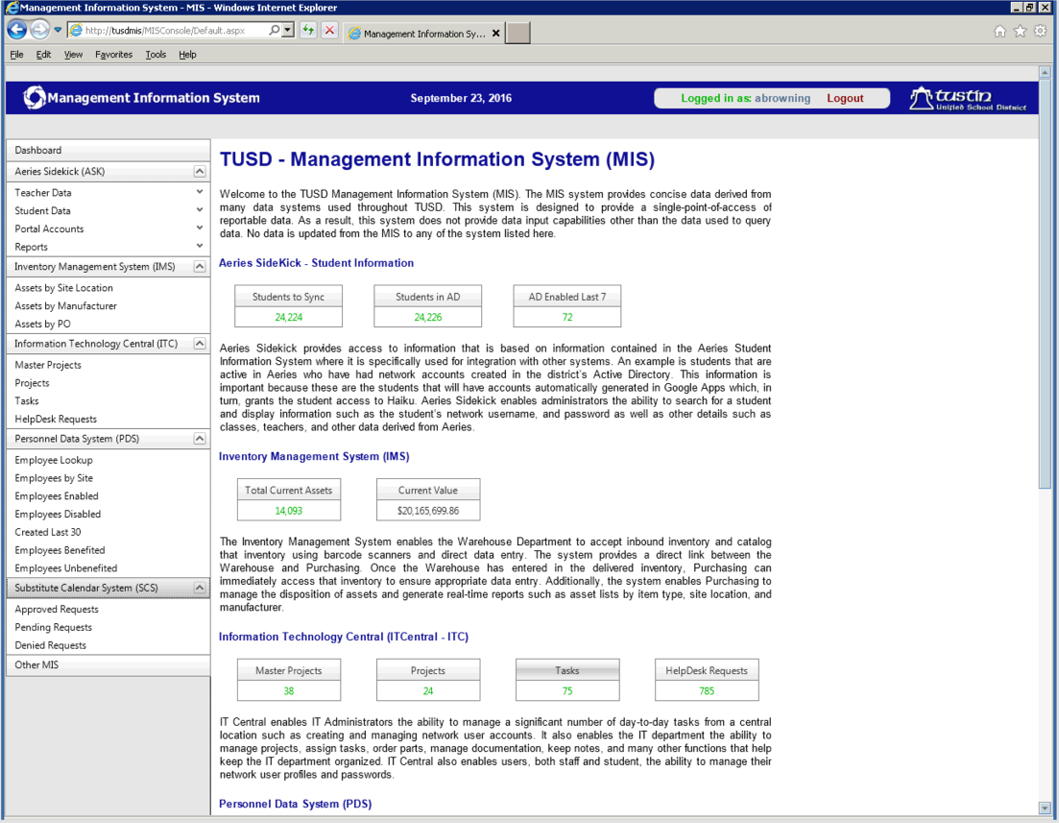Open the Dashboard sidebar item
The width and height of the screenshot is (1059, 823).
coord(108,150)
